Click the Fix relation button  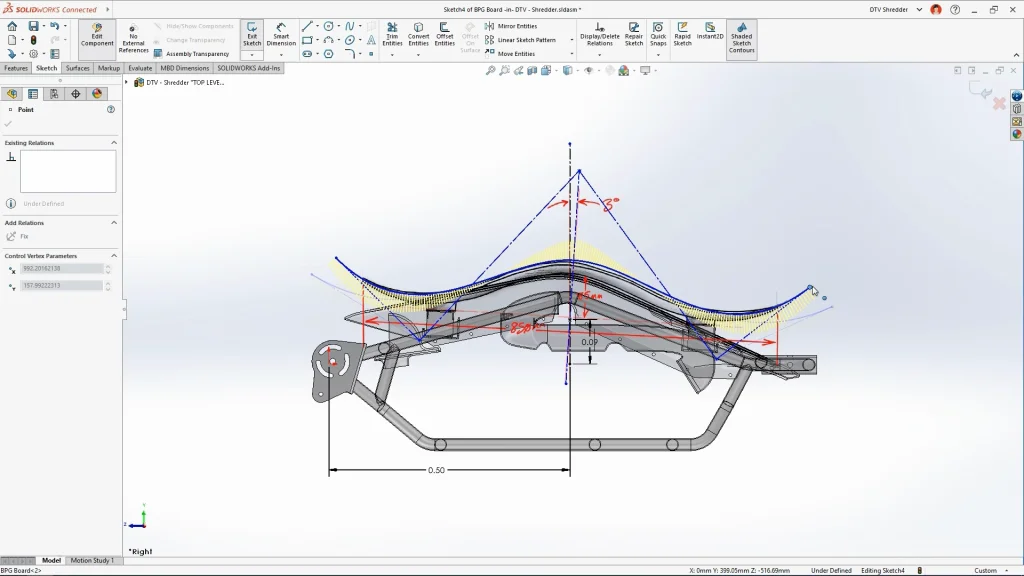[18, 237]
